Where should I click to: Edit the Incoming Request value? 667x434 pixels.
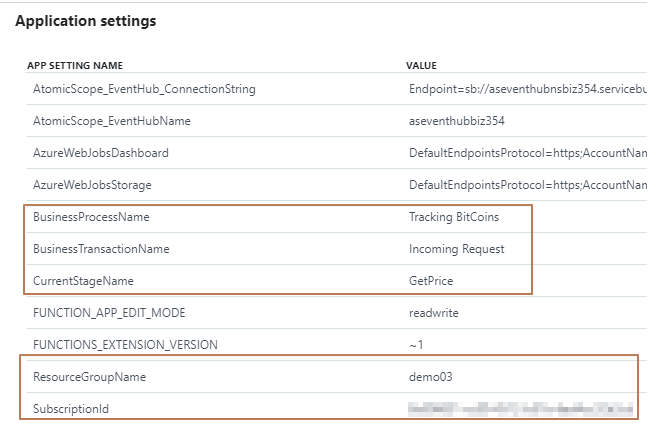456,249
